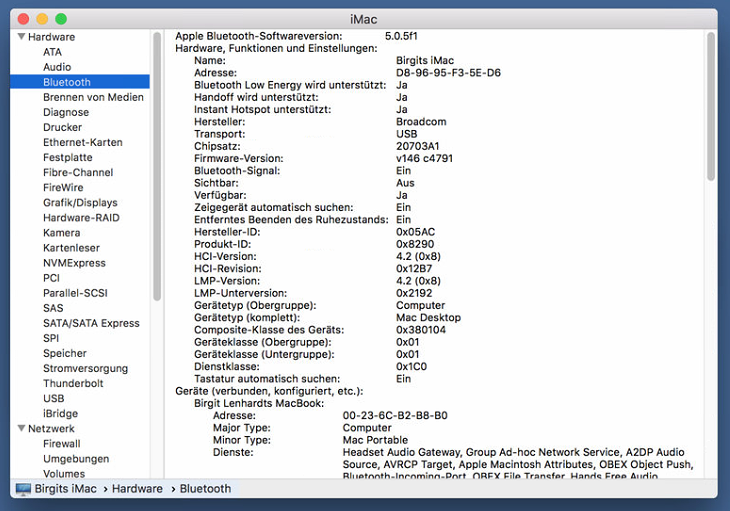Collapse the Hardware section triangle

tap(21, 36)
